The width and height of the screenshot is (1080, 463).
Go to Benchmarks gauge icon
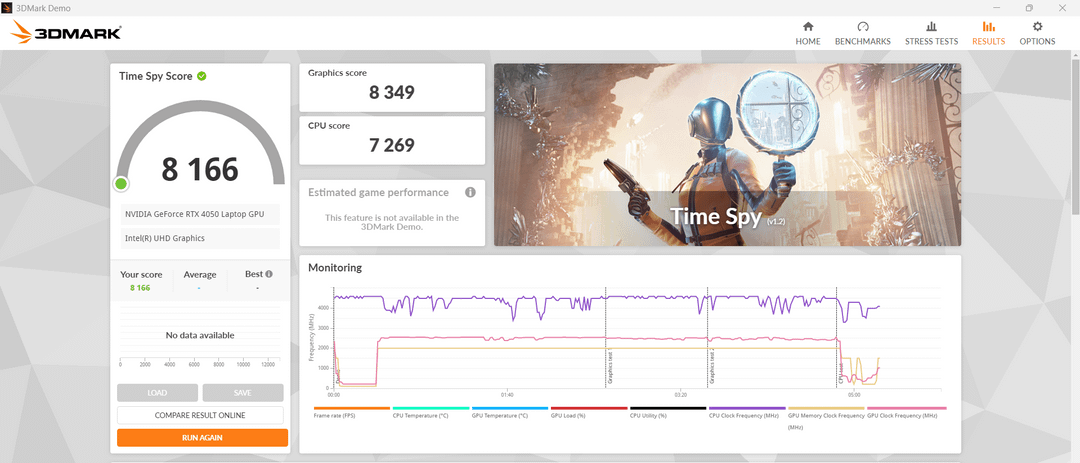tap(862, 27)
